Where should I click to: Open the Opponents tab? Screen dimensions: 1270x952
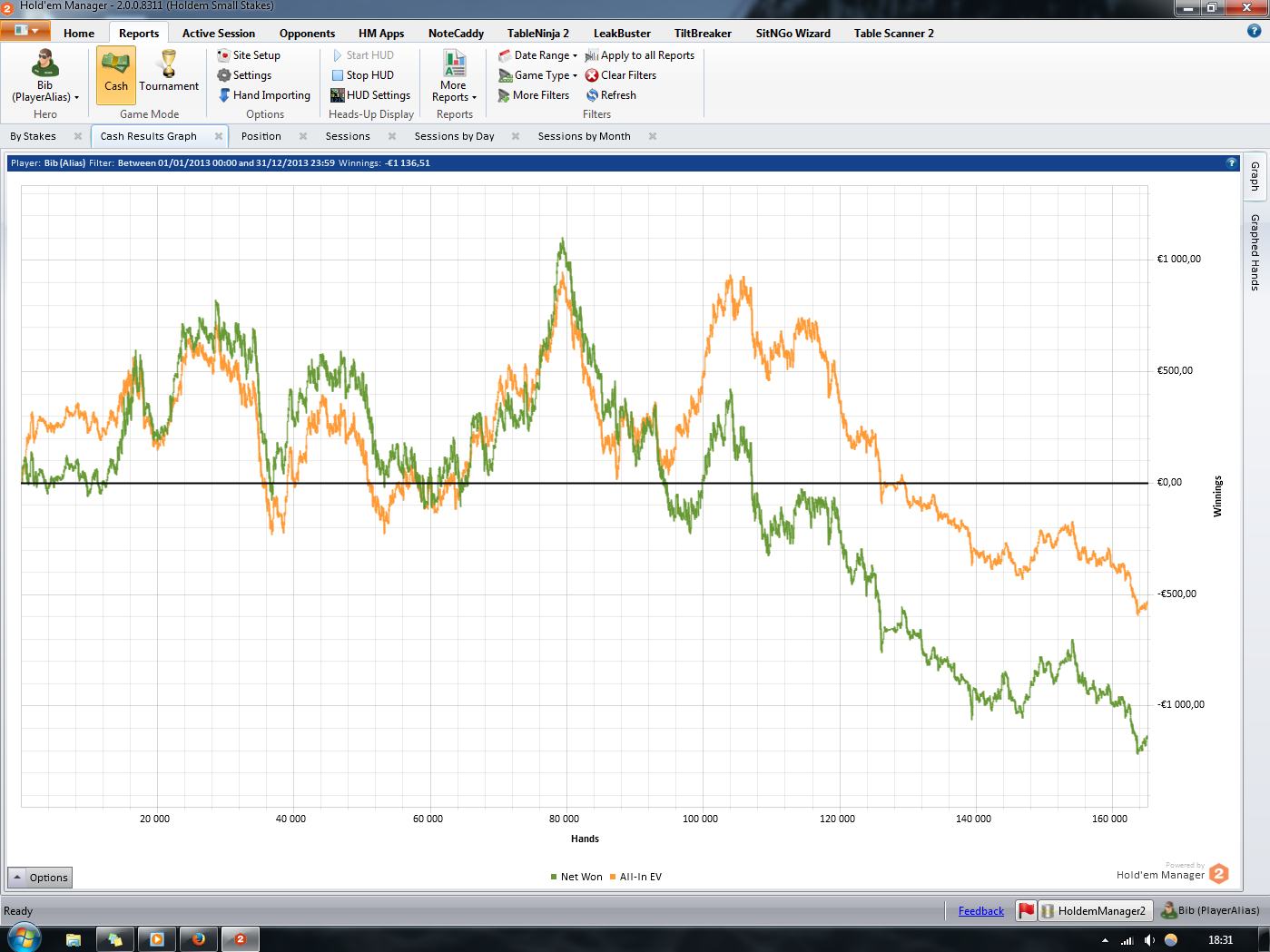click(x=307, y=34)
